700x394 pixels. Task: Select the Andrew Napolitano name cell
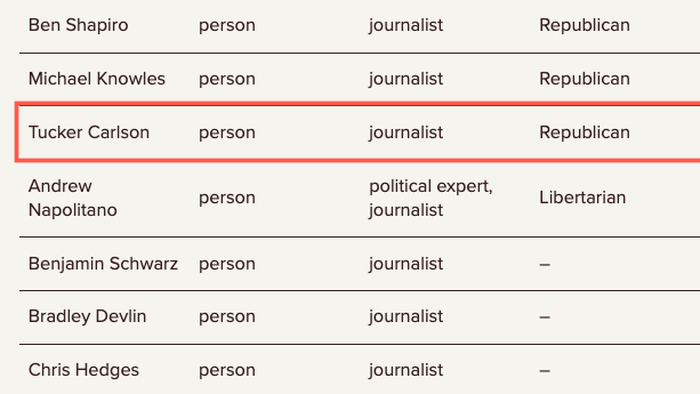pos(73,198)
